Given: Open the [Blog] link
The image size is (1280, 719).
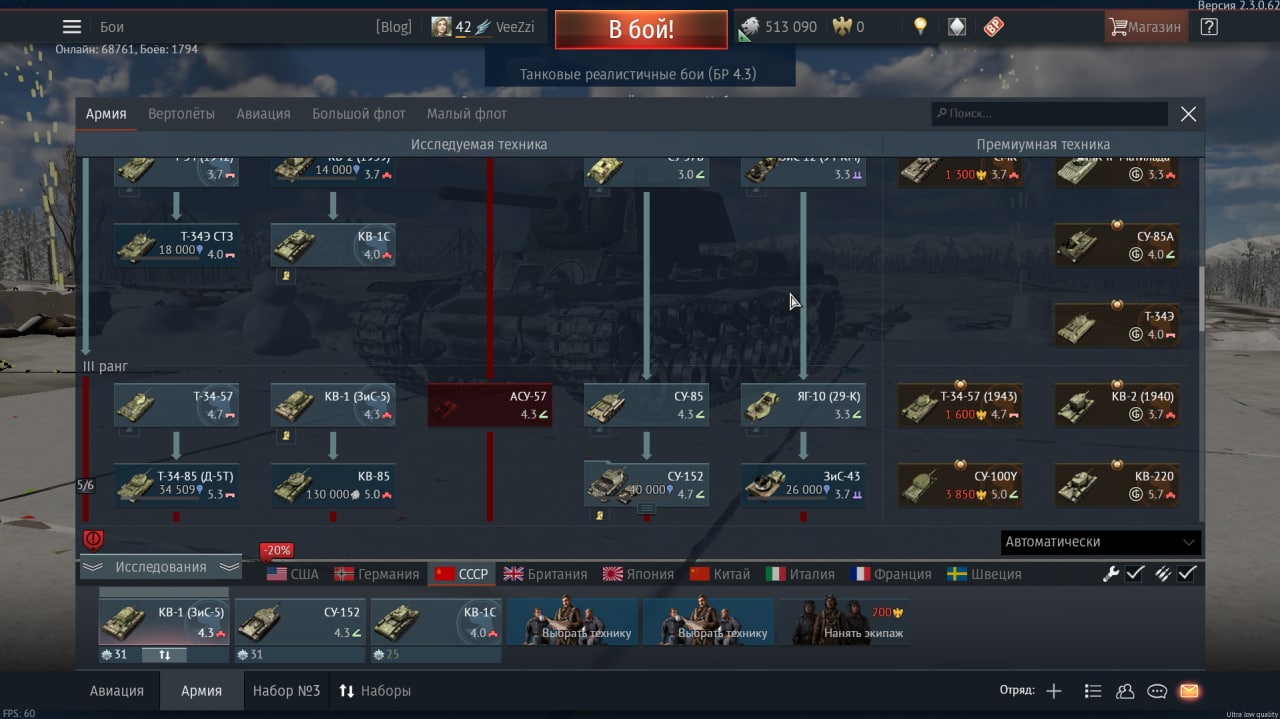Looking at the screenshot, I should click(x=393, y=27).
